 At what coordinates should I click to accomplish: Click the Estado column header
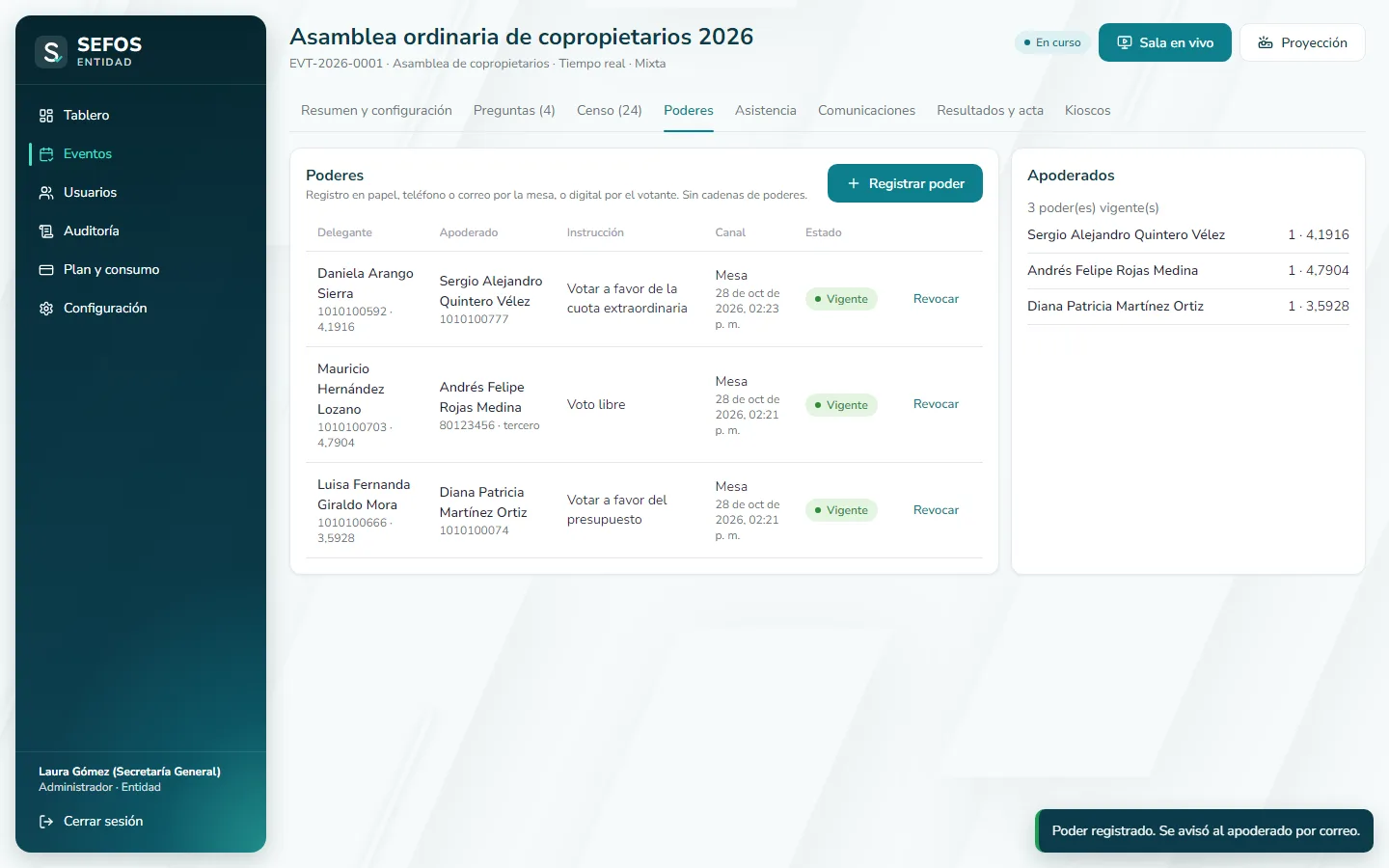[x=824, y=232]
